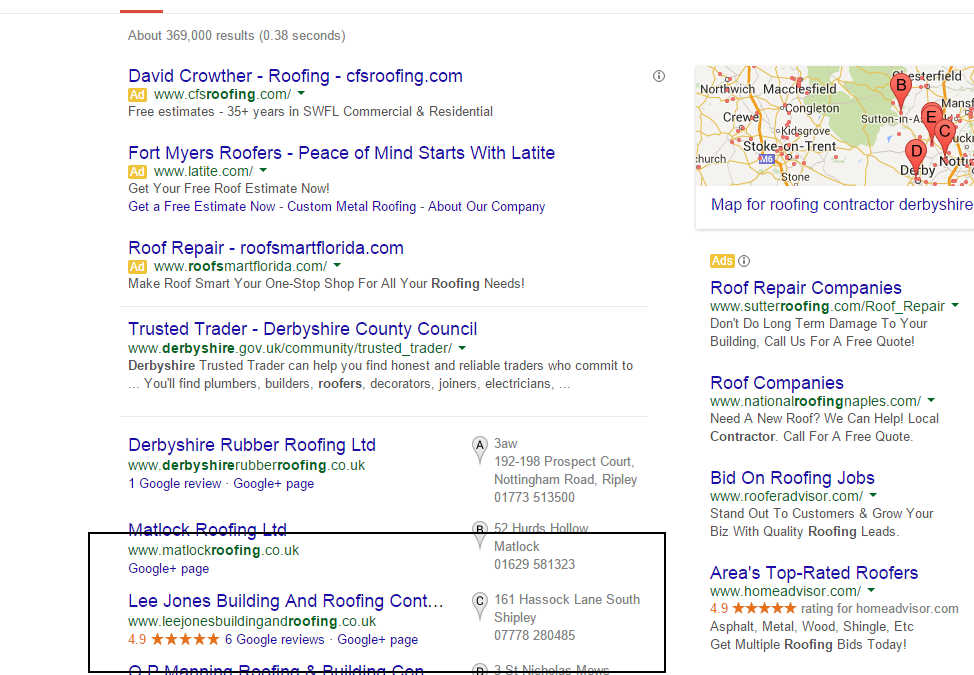This screenshot has height=675, width=974.
Task: Click phone number 07778 280485
Action: 535,635
